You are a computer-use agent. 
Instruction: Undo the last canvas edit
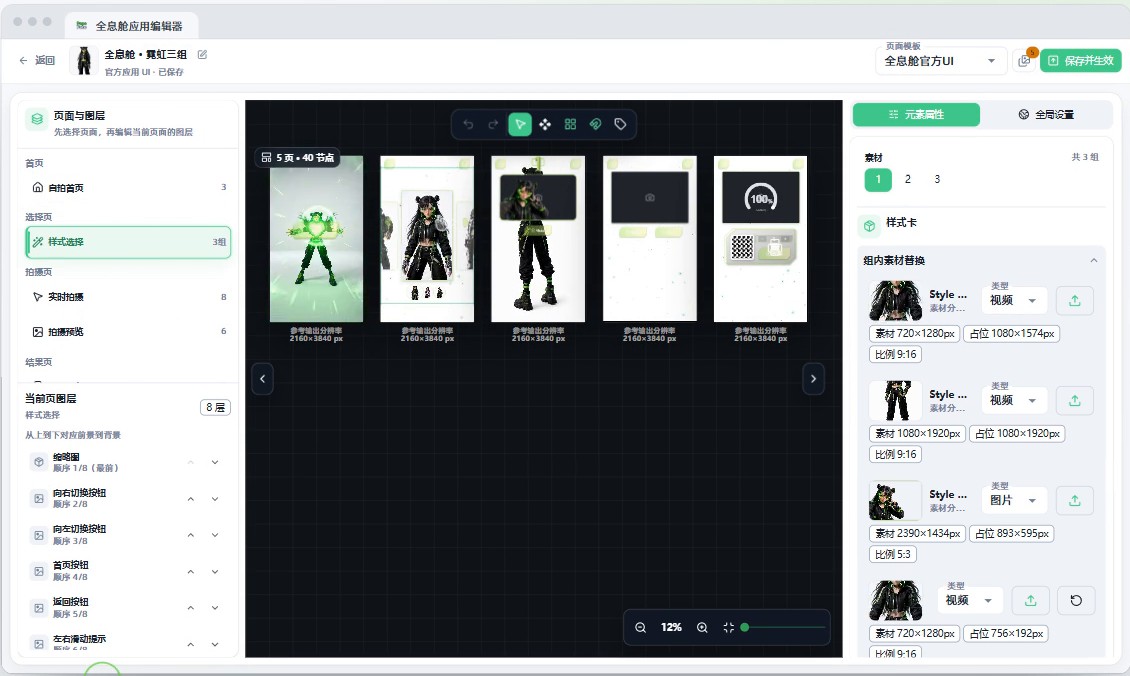pyautogui.click(x=468, y=125)
